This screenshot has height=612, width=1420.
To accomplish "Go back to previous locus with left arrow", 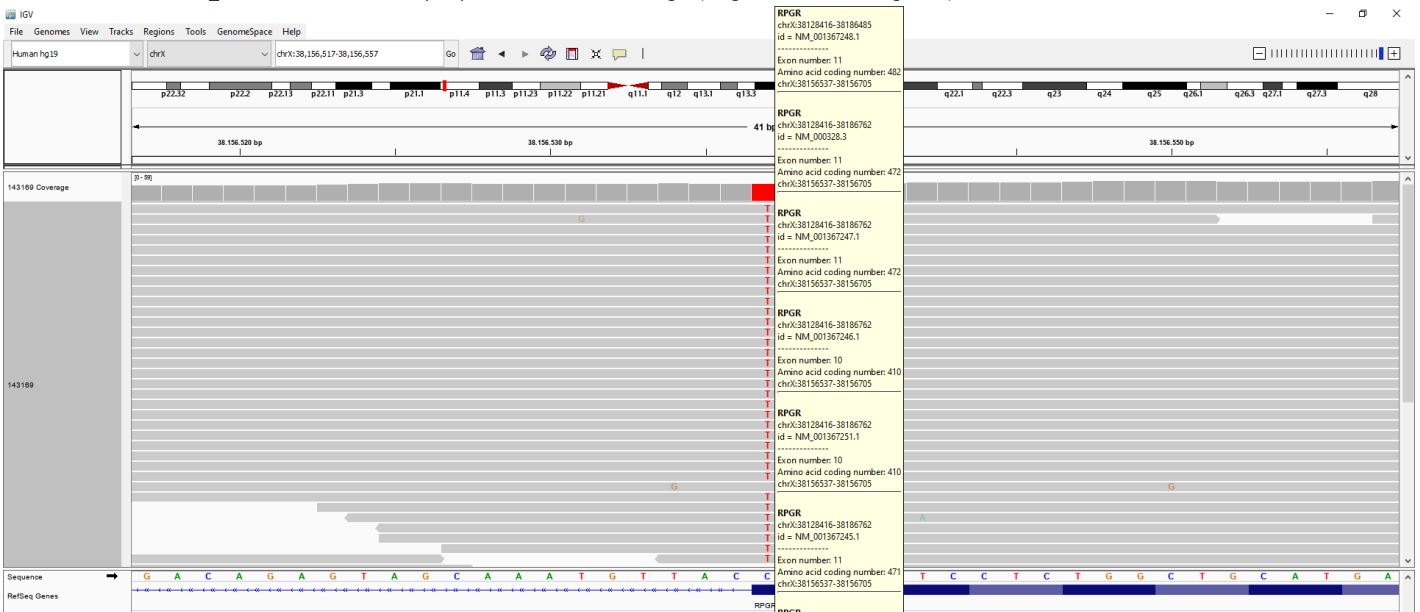I will (x=505, y=53).
